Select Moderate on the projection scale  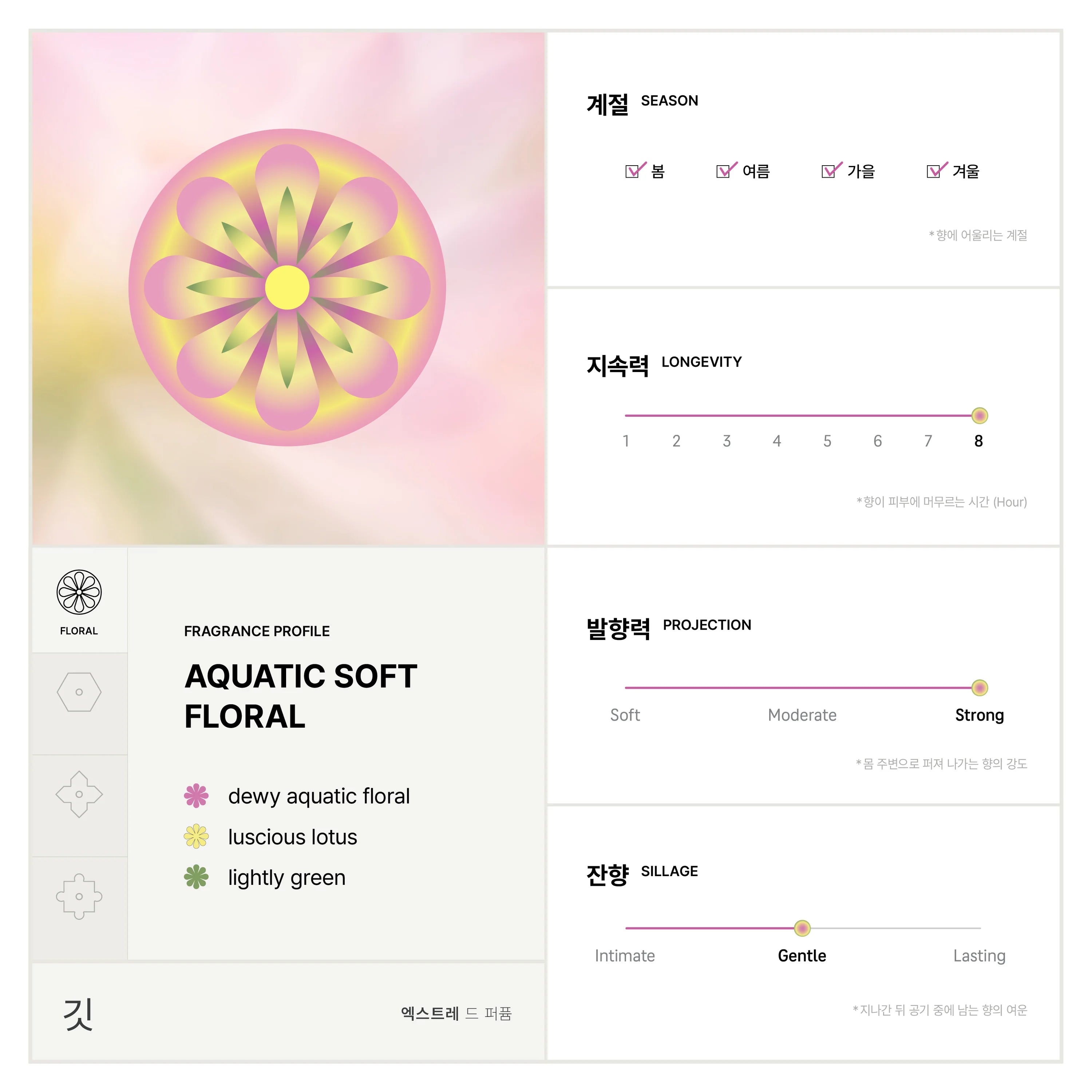(802, 715)
